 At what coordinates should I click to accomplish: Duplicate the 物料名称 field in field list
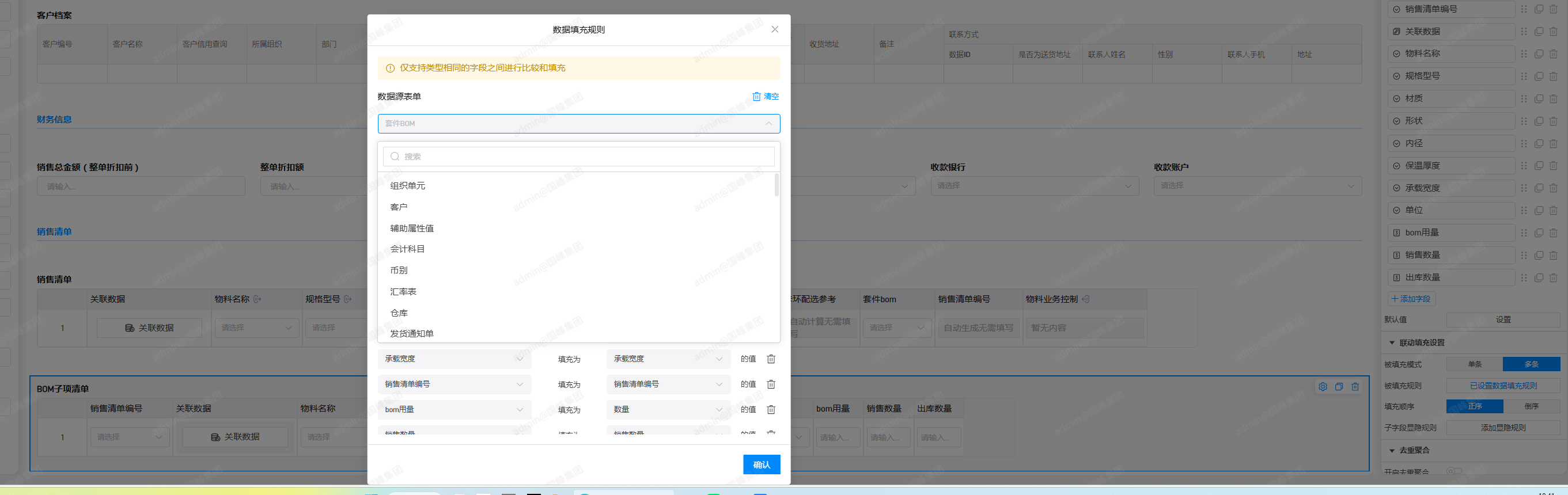[x=1539, y=54]
